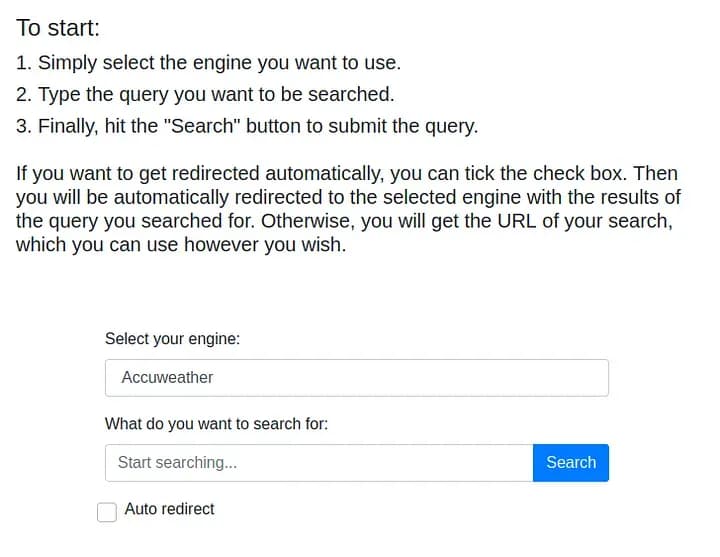The height and width of the screenshot is (557, 720).
Task: Click 'What do you want to search for:' label
Action: [x=216, y=423]
